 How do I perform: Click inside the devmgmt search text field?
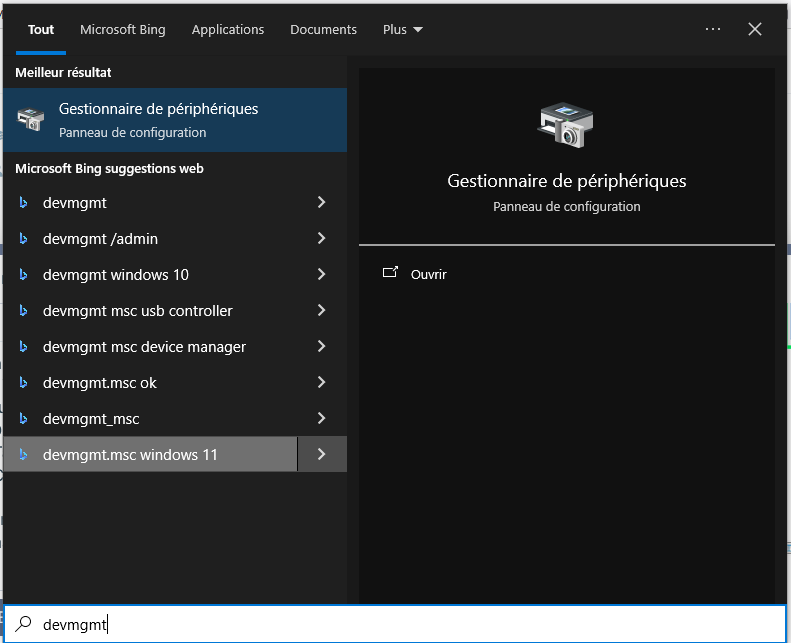click(400, 625)
